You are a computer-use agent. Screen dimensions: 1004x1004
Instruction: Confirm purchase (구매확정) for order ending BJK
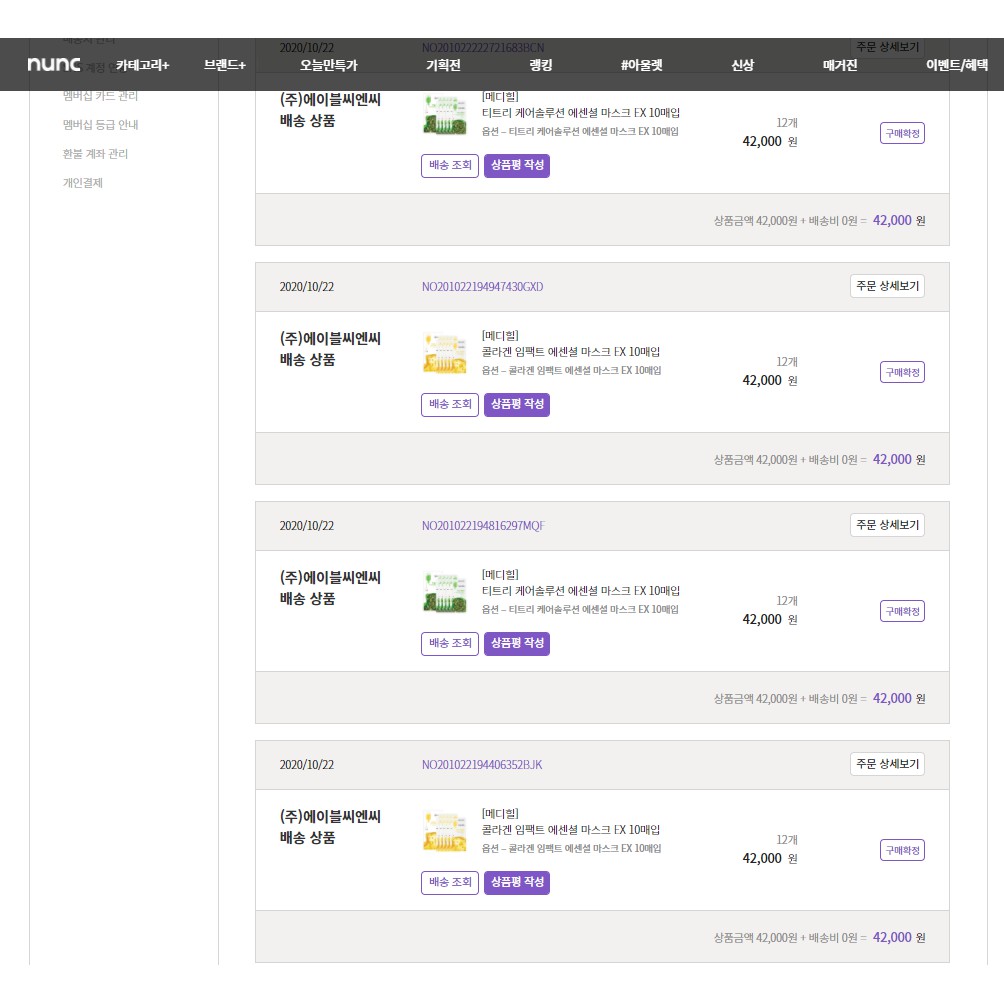click(902, 850)
